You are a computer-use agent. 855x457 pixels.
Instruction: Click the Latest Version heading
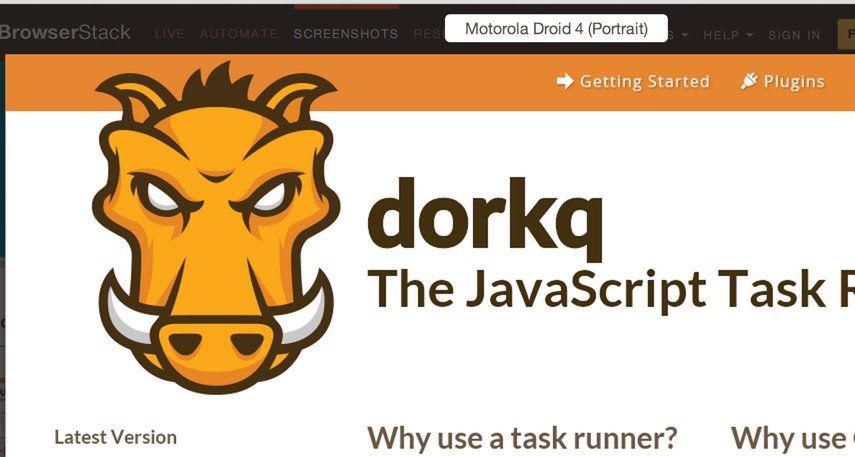coord(116,437)
